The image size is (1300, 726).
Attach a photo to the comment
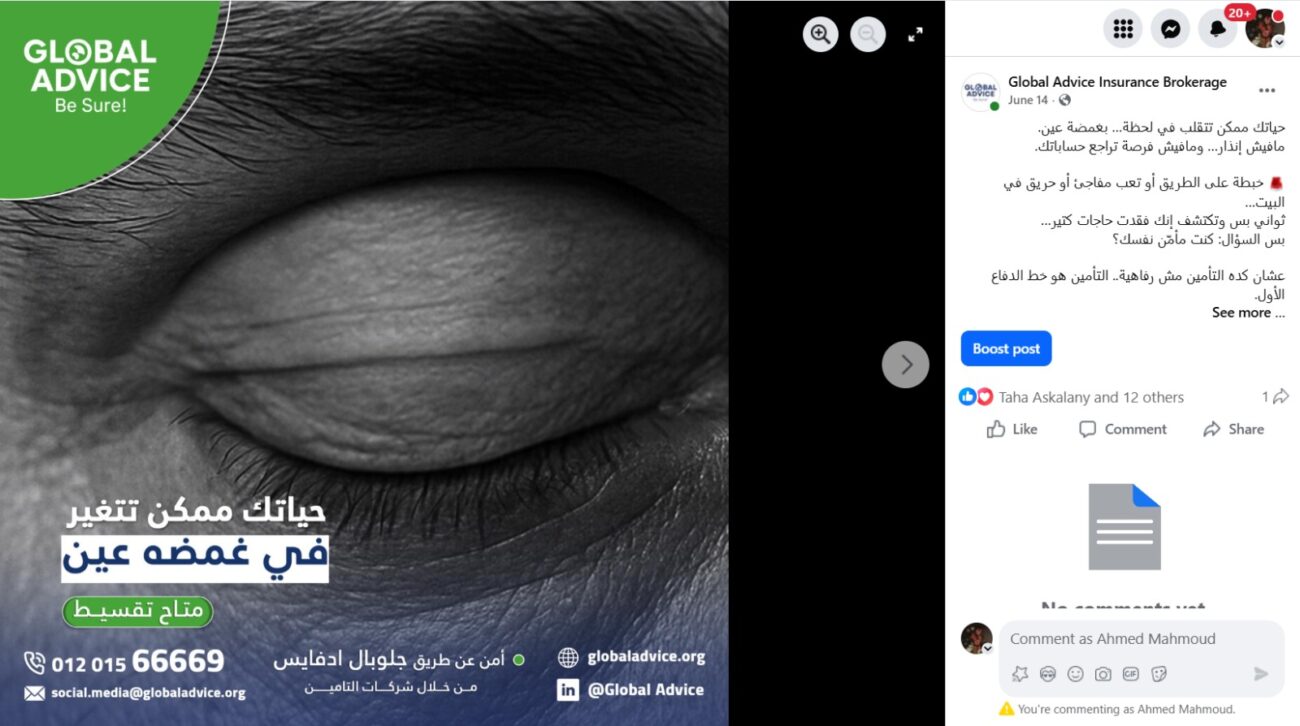click(1103, 674)
